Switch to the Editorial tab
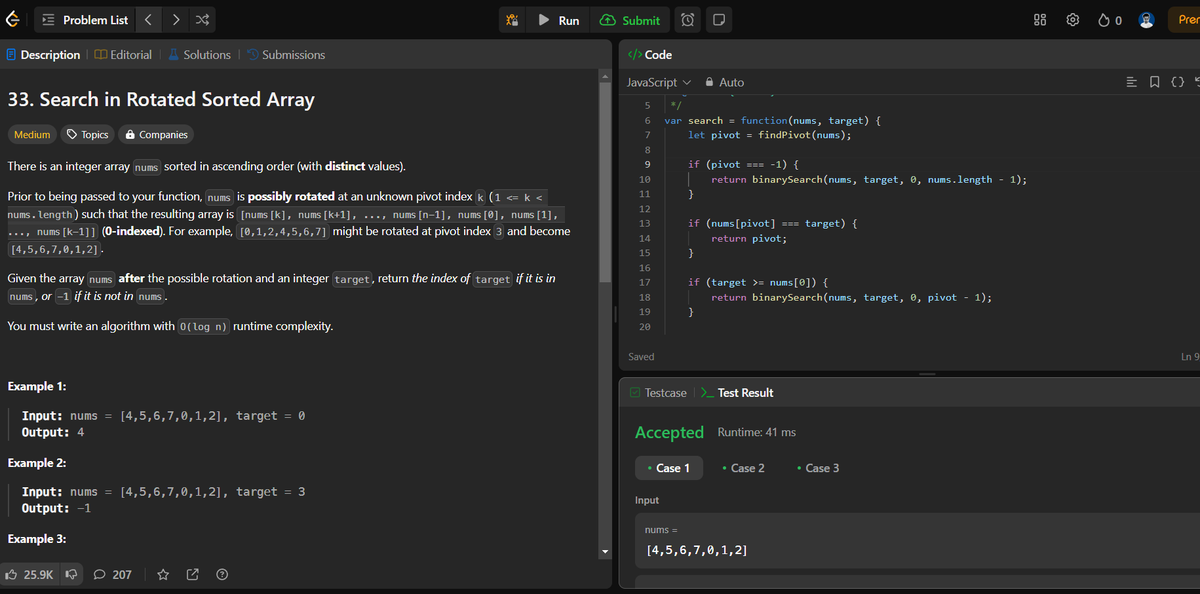 (123, 55)
